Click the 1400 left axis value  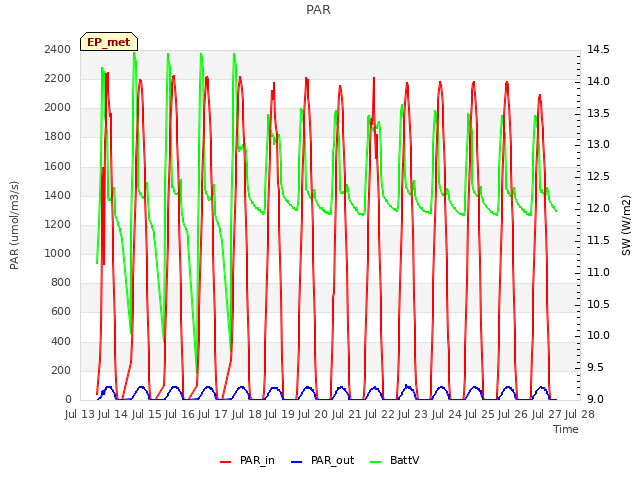click(58, 195)
